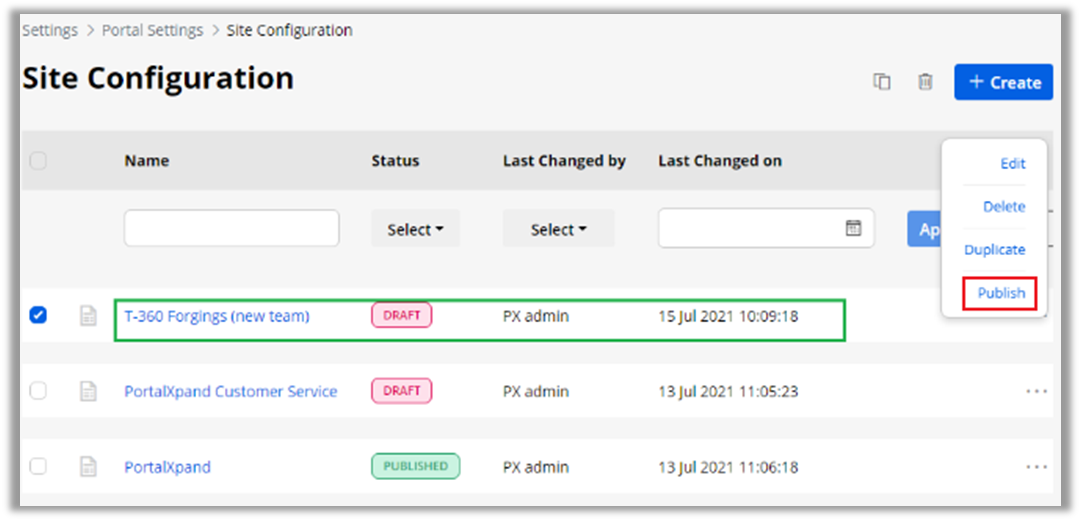The width and height of the screenshot is (1082, 521).
Task: Open the T-360 Forgings (new team) link
Action: [217, 316]
